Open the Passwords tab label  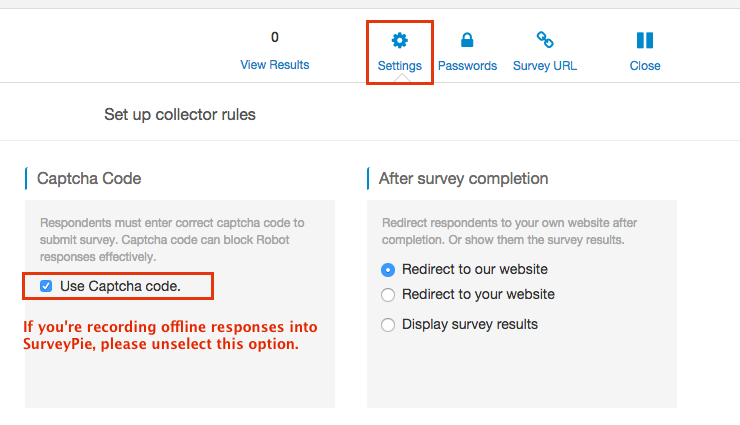[467, 66]
